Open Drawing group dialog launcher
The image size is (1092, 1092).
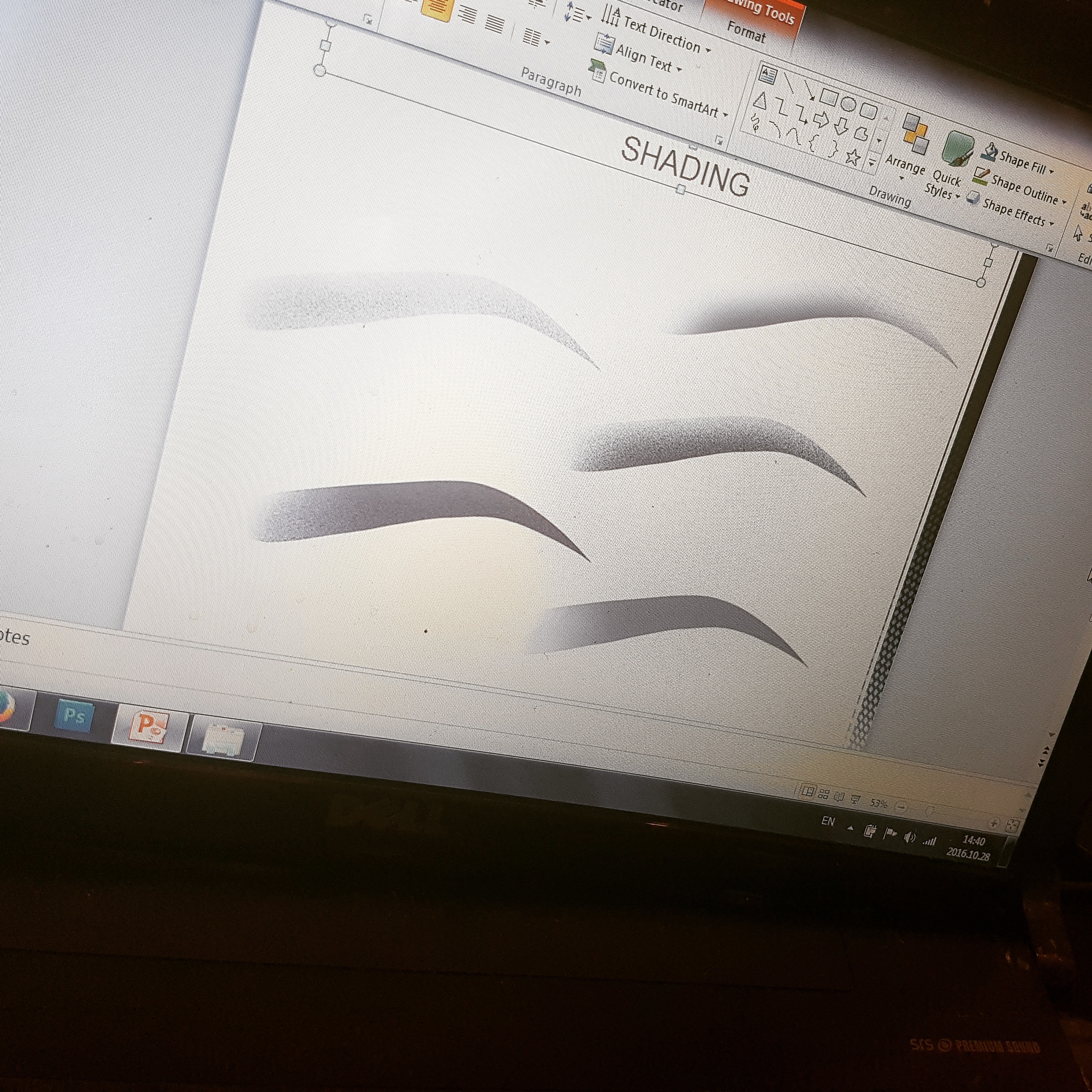tap(1049, 248)
